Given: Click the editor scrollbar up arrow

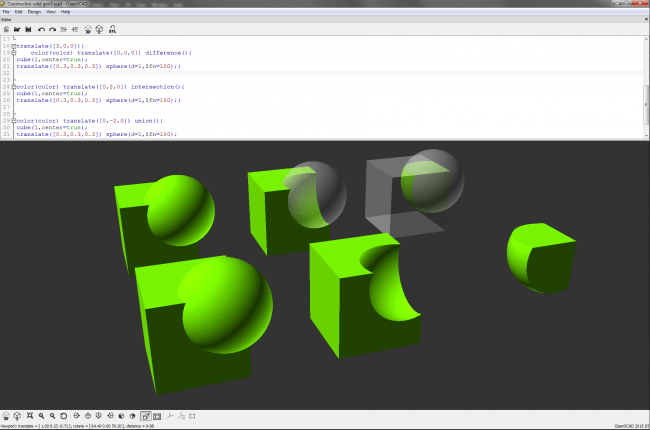Looking at the screenshot, I should click(x=646, y=39).
